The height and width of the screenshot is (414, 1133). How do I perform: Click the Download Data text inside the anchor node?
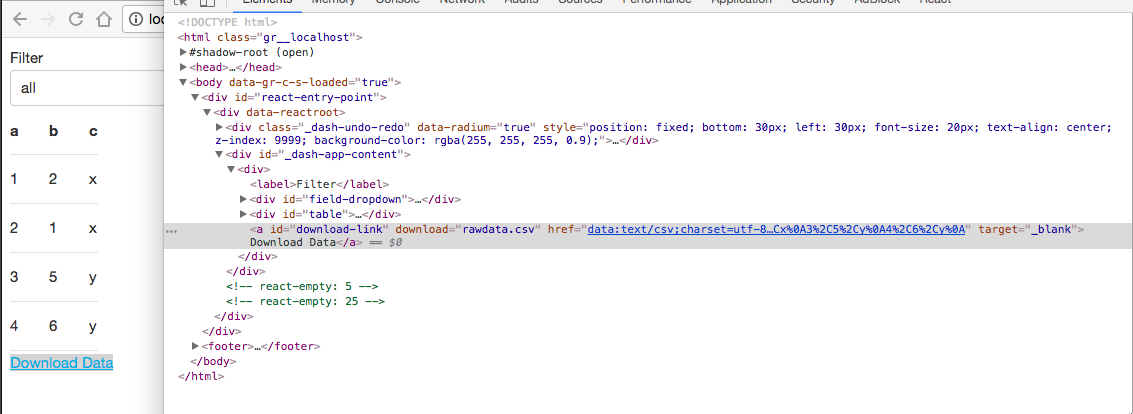[293, 243]
